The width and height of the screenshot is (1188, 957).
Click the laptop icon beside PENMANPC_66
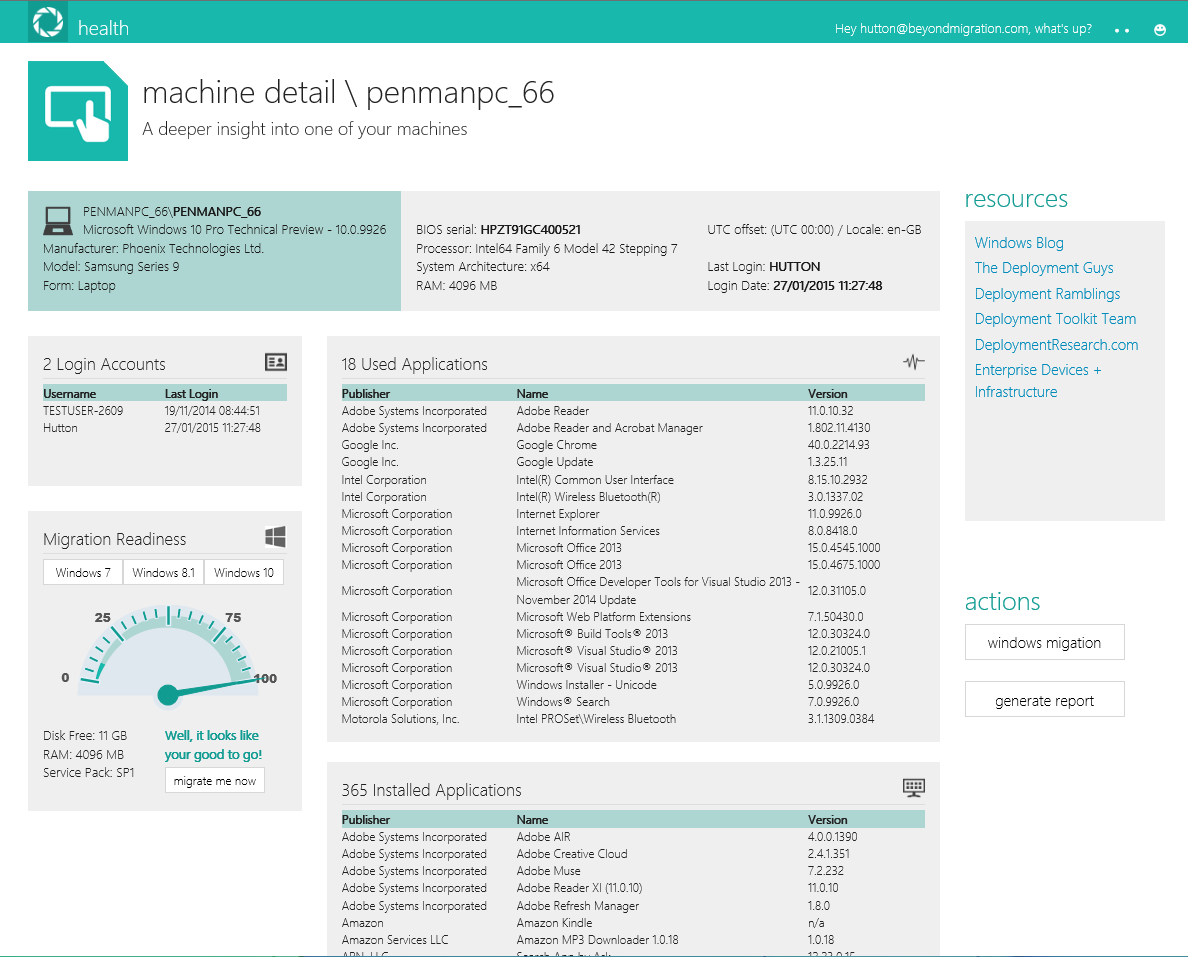[x=58, y=220]
